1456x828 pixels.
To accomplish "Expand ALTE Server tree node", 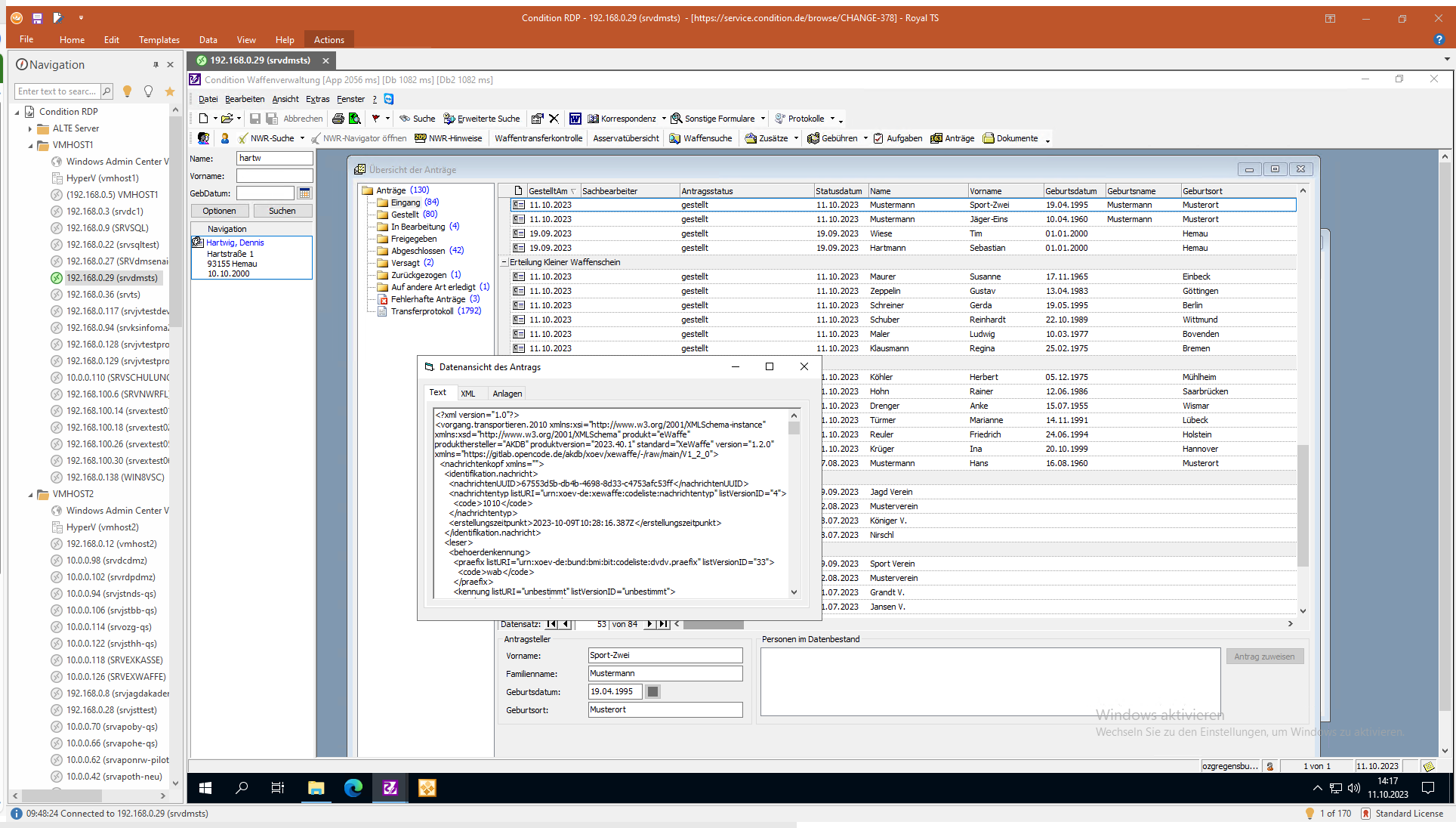I will tap(30, 128).
